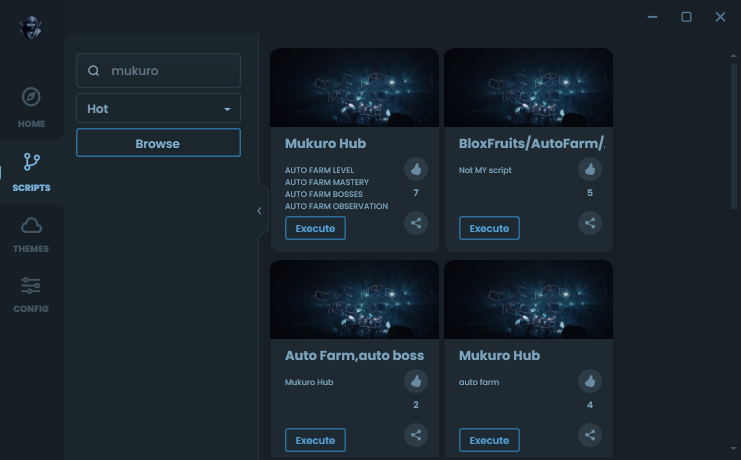Viewport: 741px width, 460px height.
Task: Open the Hot sort dropdown
Action: click(158, 108)
